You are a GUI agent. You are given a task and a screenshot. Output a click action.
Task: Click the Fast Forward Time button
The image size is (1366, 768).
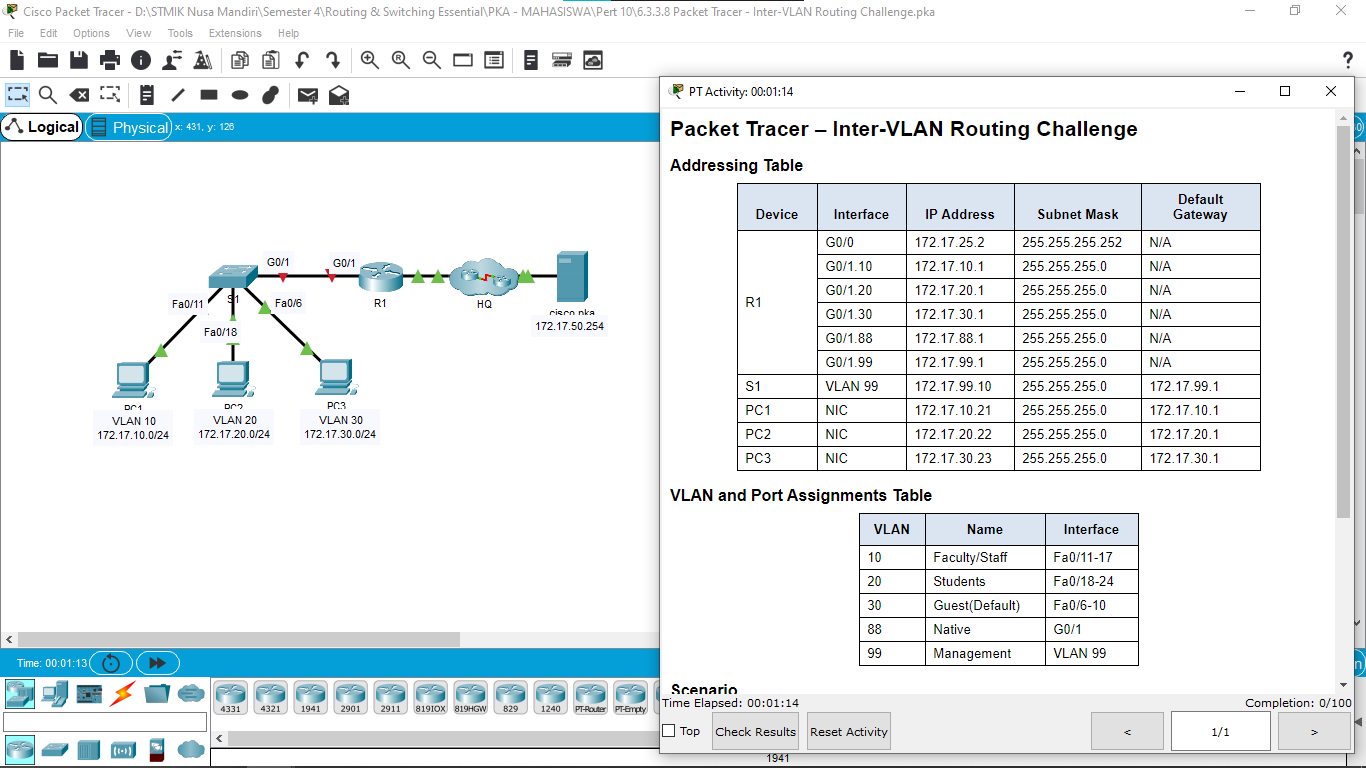[x=157, y=663]
